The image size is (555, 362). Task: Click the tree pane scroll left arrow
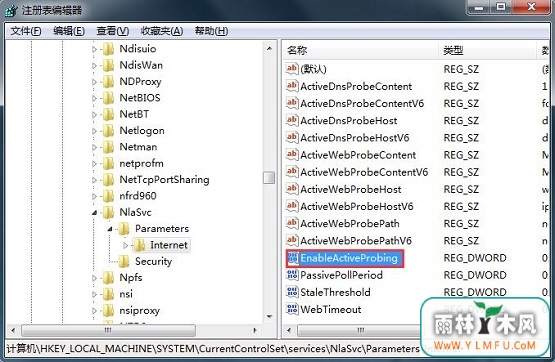[x=12, y=331]
